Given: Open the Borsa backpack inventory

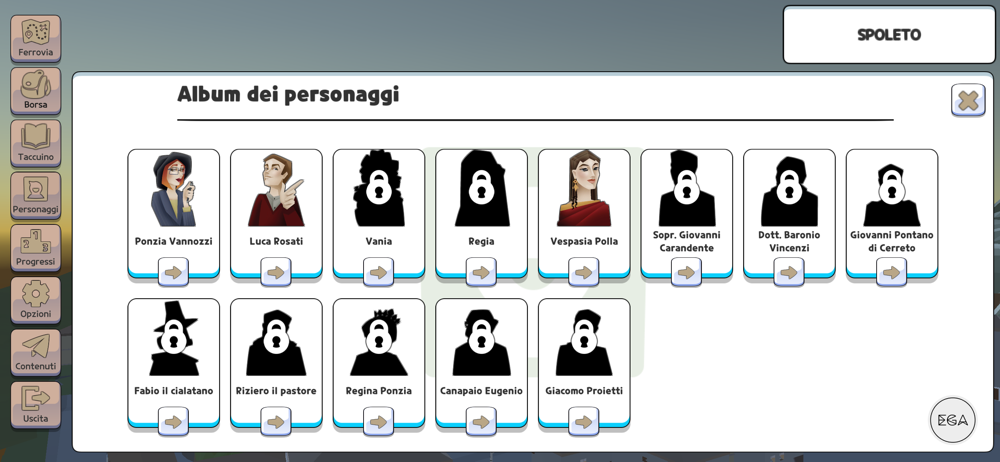Looking at the screenshot, I should [x=36, y=91].
